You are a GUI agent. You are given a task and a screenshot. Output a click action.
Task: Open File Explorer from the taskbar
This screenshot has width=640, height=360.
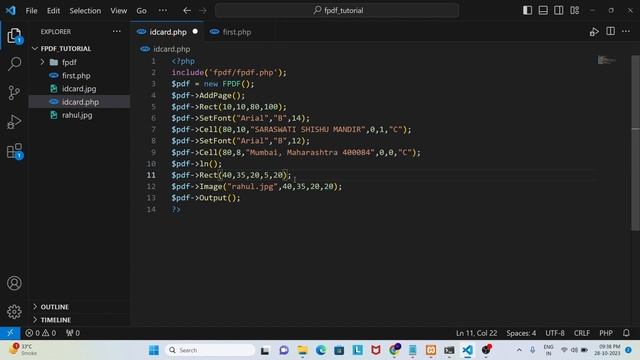click(x=302, y=350)
